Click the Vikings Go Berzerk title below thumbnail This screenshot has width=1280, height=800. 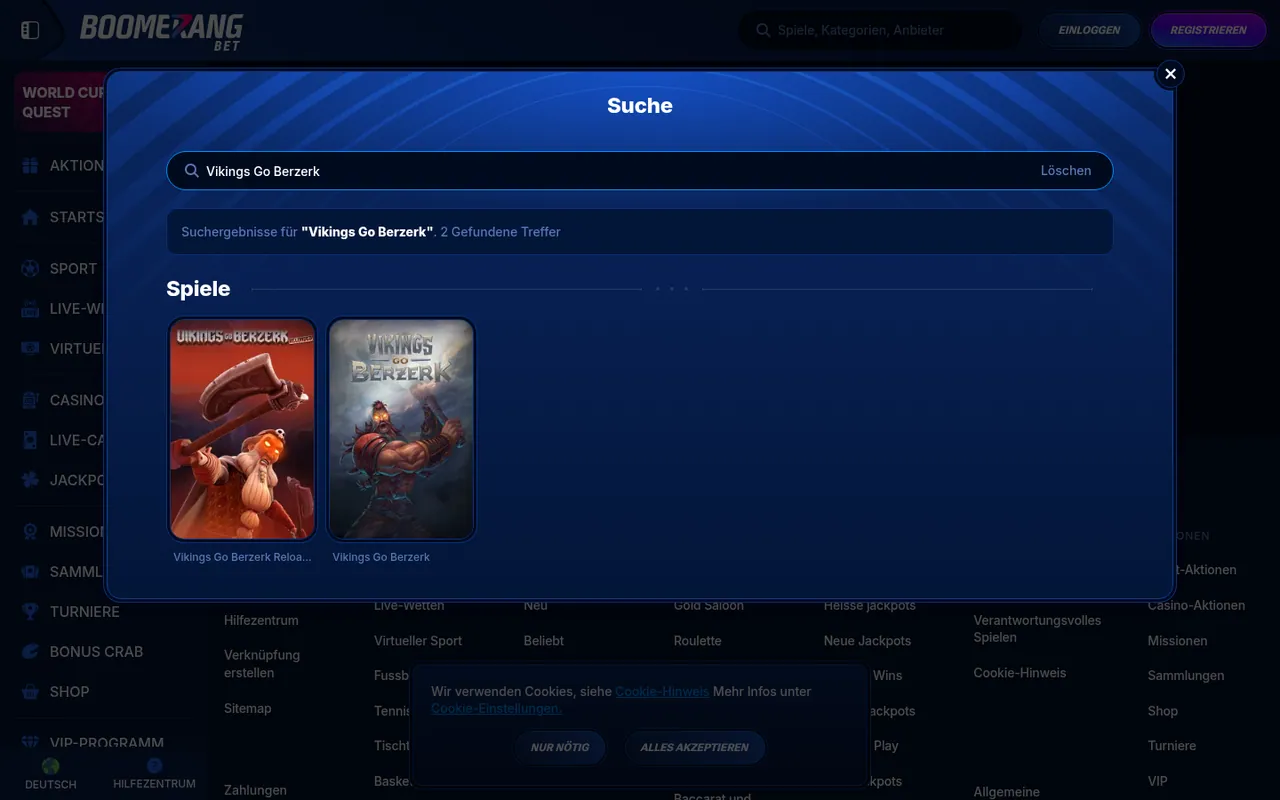[x=381, y=557]
